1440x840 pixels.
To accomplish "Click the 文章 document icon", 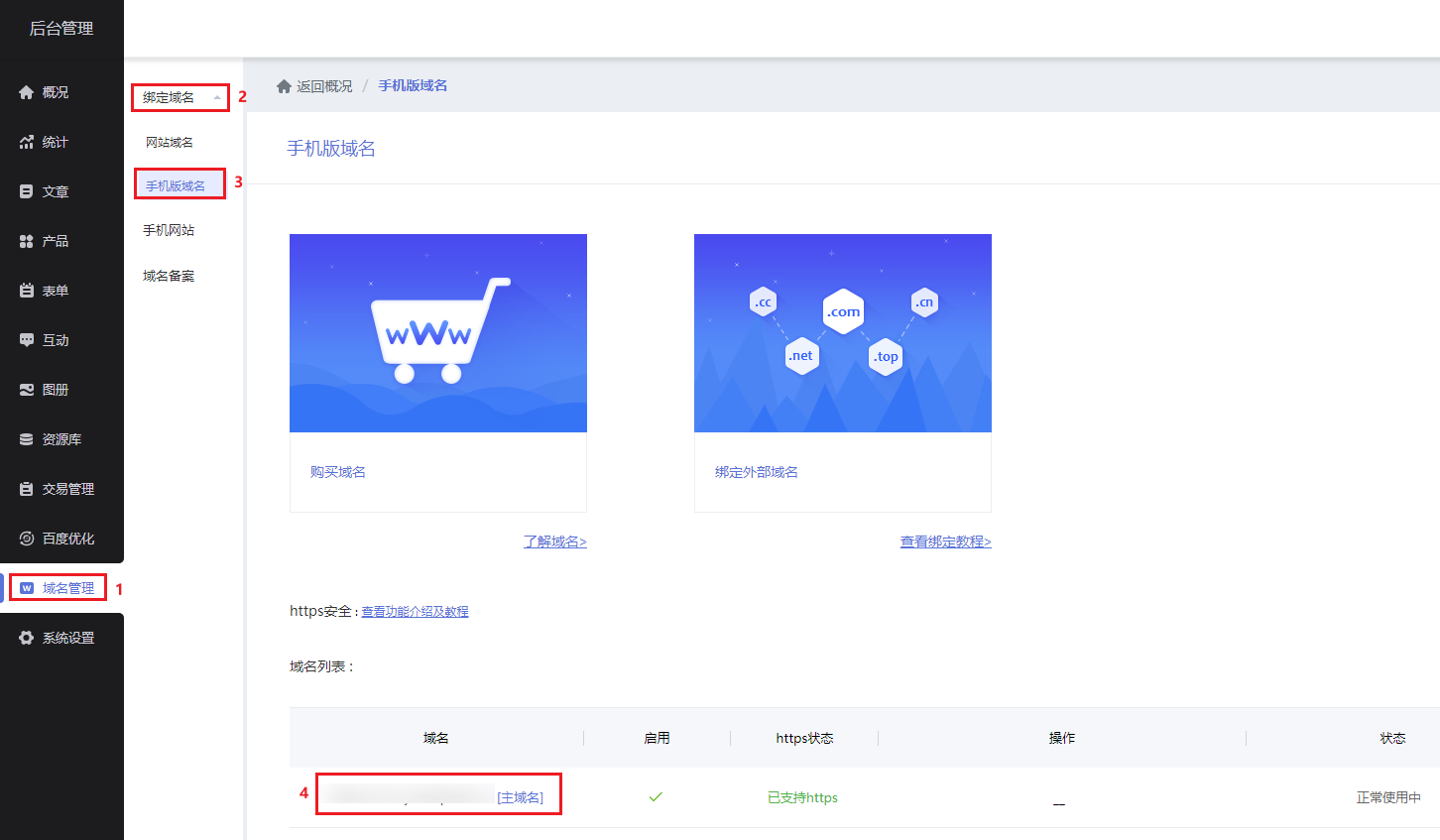I will pyautogui.click(x=27, y=191).
